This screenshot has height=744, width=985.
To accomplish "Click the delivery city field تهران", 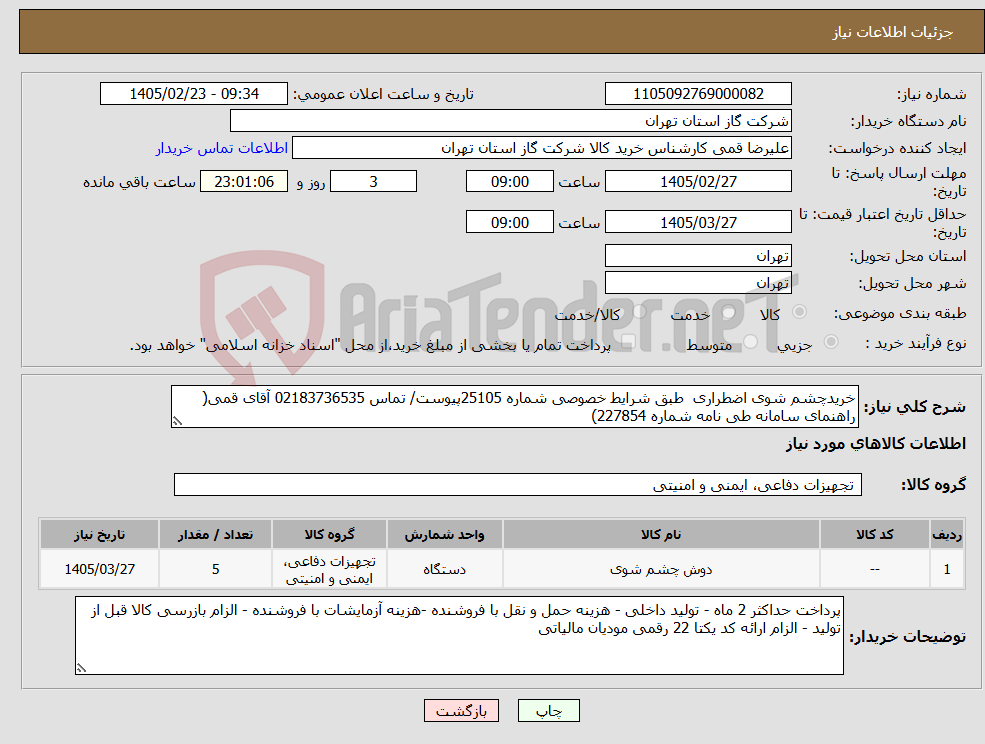I will click(x=698, y=283).
